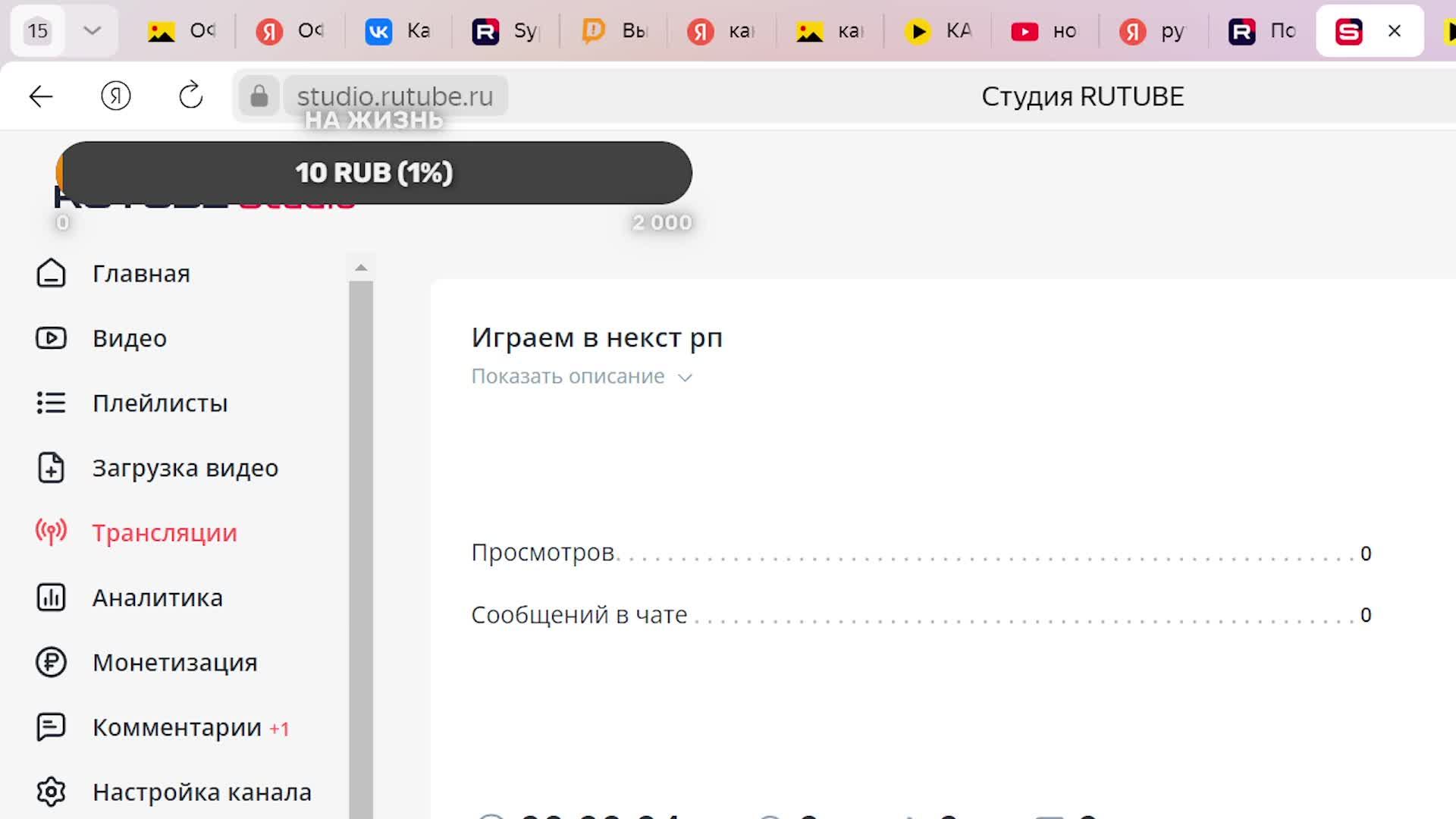Image resolution: width=1456 pixels, height=819 pixels.
Task: Open Монетизация section
Action: pyautogui.click(x=175, y=663)
